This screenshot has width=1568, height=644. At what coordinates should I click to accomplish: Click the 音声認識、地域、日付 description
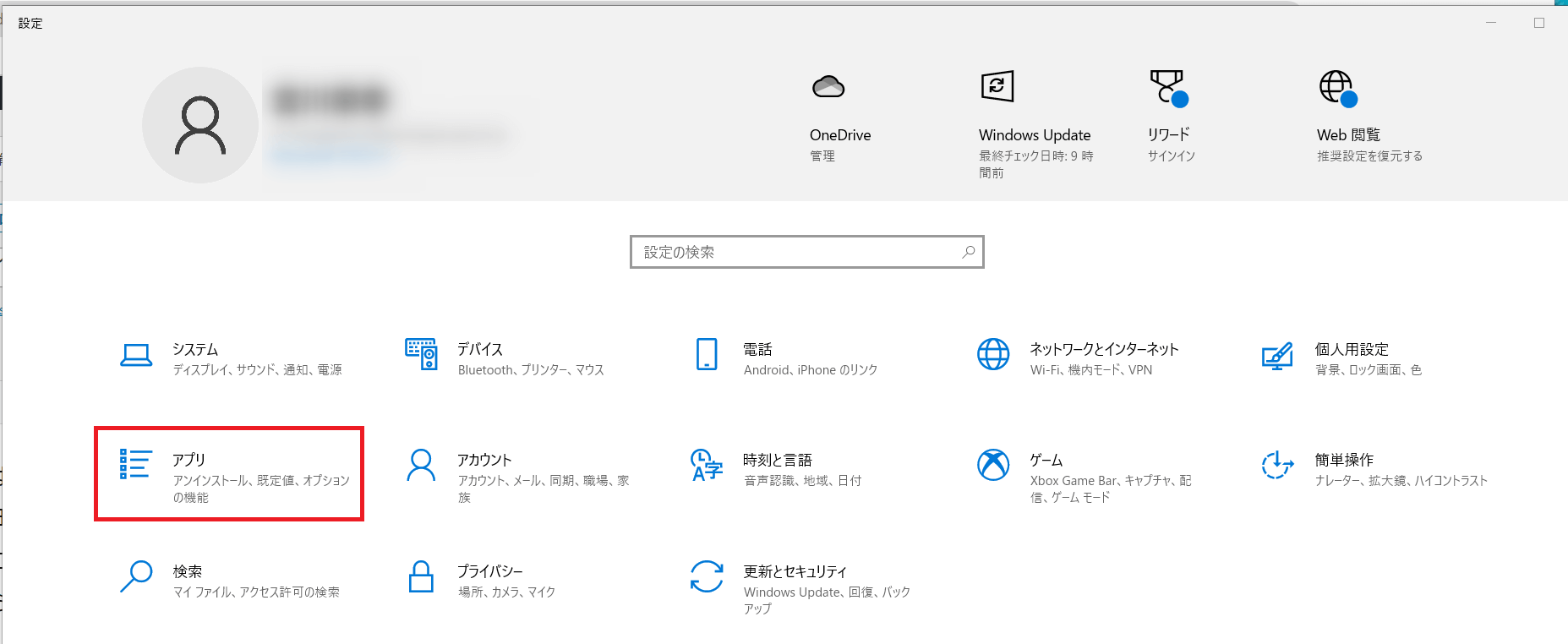tap(803, 480)
